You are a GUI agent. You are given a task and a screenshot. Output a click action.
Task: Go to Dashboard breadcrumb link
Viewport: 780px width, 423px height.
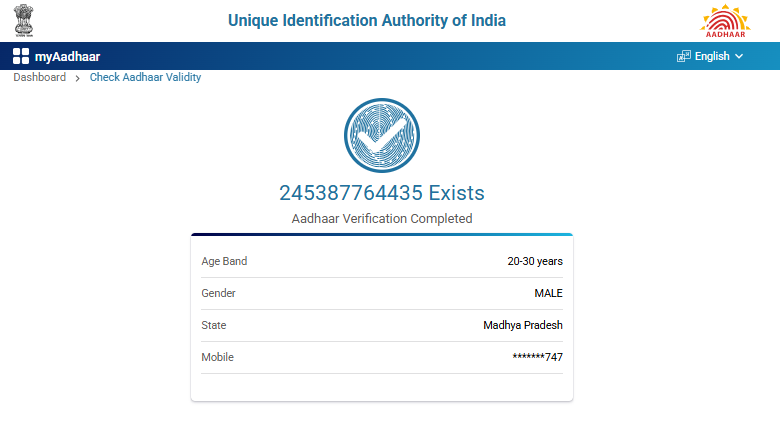tap(40, 77)
